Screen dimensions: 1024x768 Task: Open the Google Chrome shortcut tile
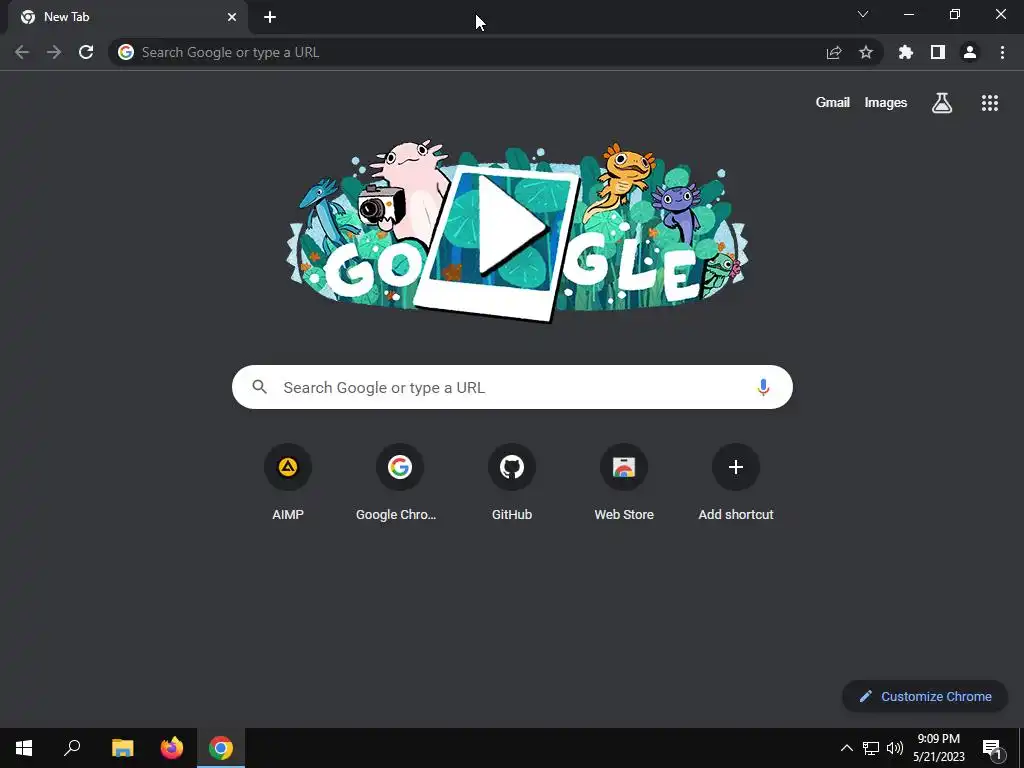click(x=399, y=482)
